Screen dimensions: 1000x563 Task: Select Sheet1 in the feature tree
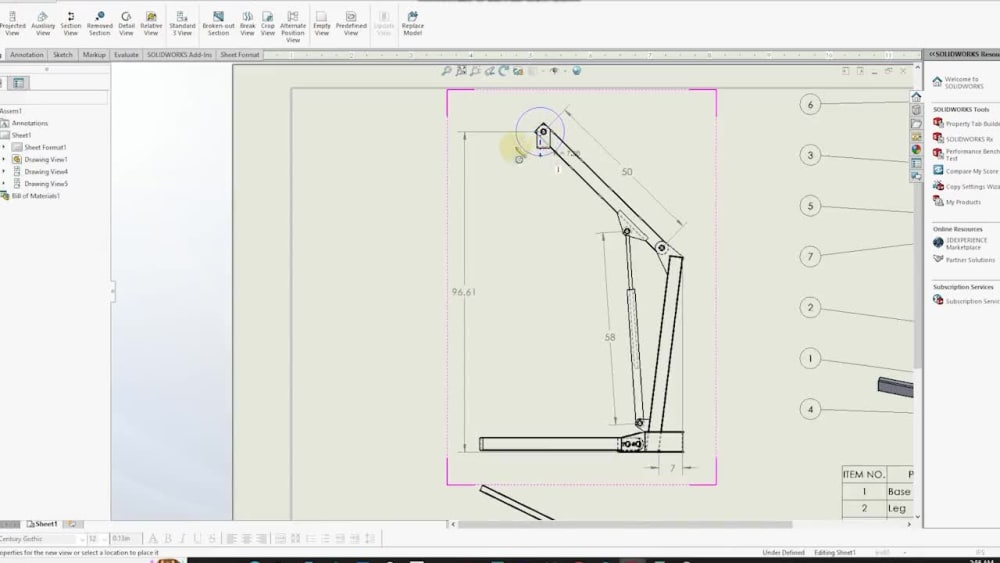[21, 135]
